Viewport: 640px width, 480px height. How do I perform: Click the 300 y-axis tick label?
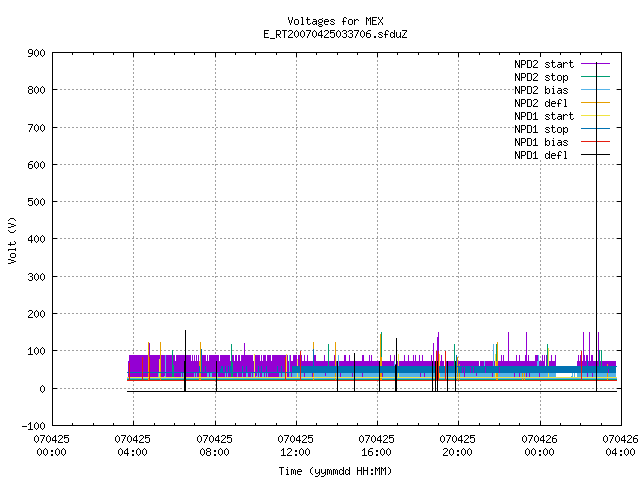(36, 277)
